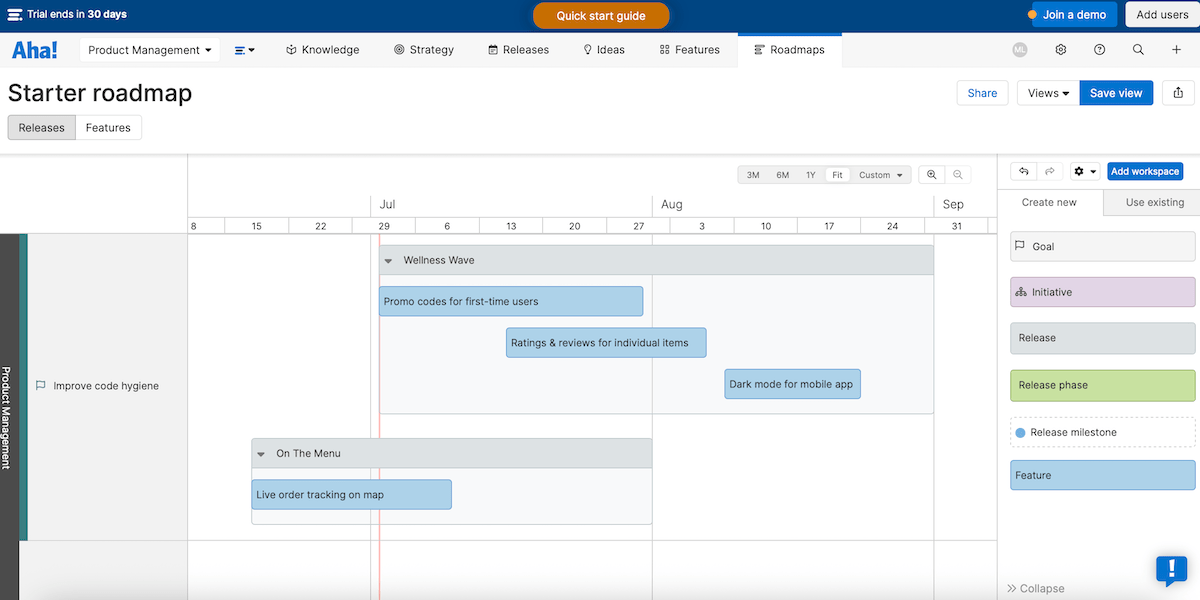Switch to the Features roadmap toggle
The image size is (1200, 600).
108,128
